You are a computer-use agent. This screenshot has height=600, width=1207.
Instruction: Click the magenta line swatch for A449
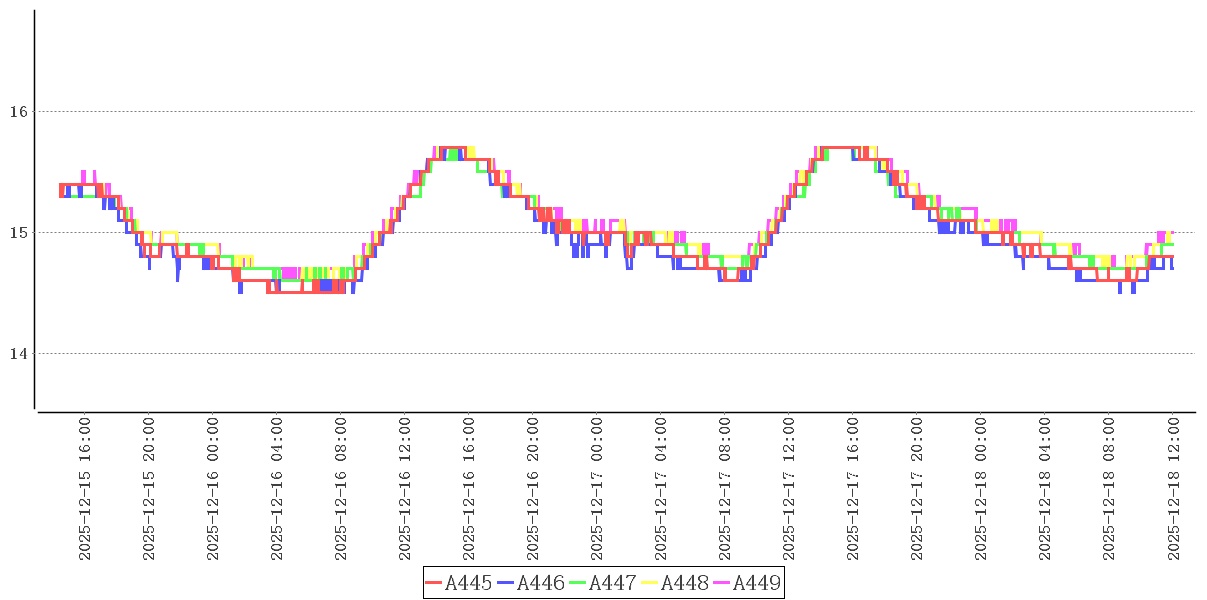tap(722, 583)
